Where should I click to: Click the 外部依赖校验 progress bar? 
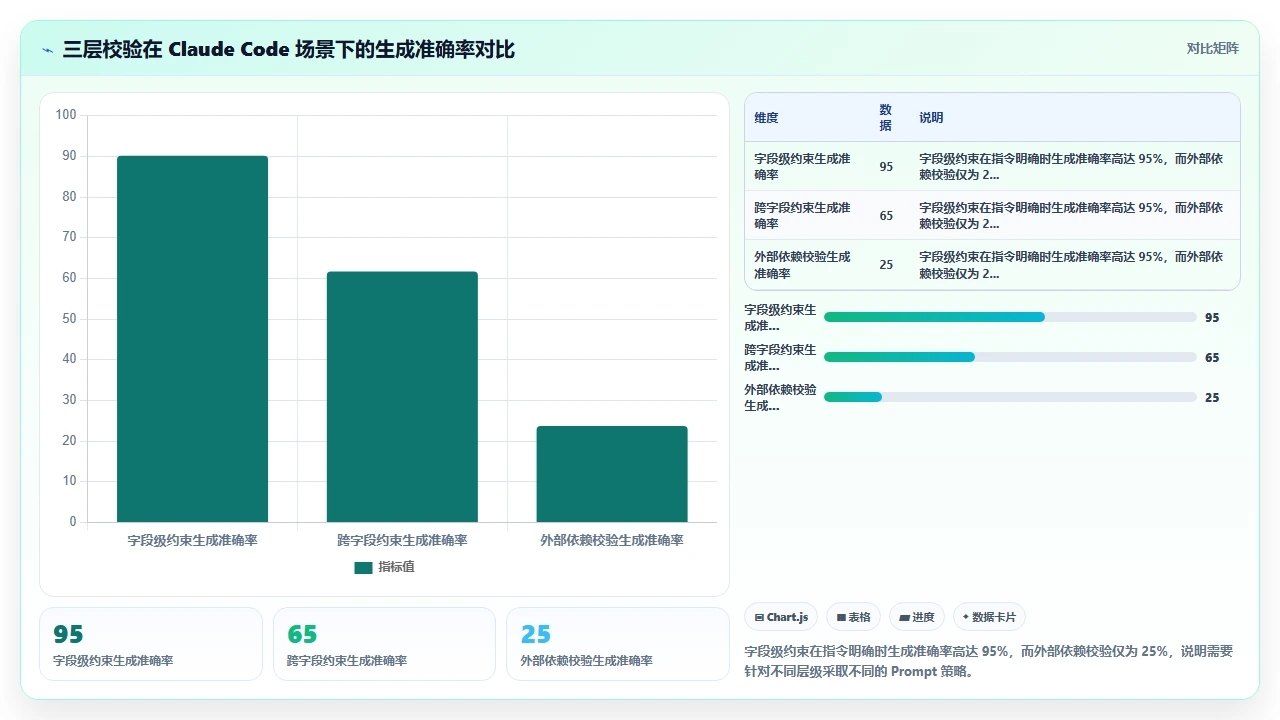coord(1010,397)
